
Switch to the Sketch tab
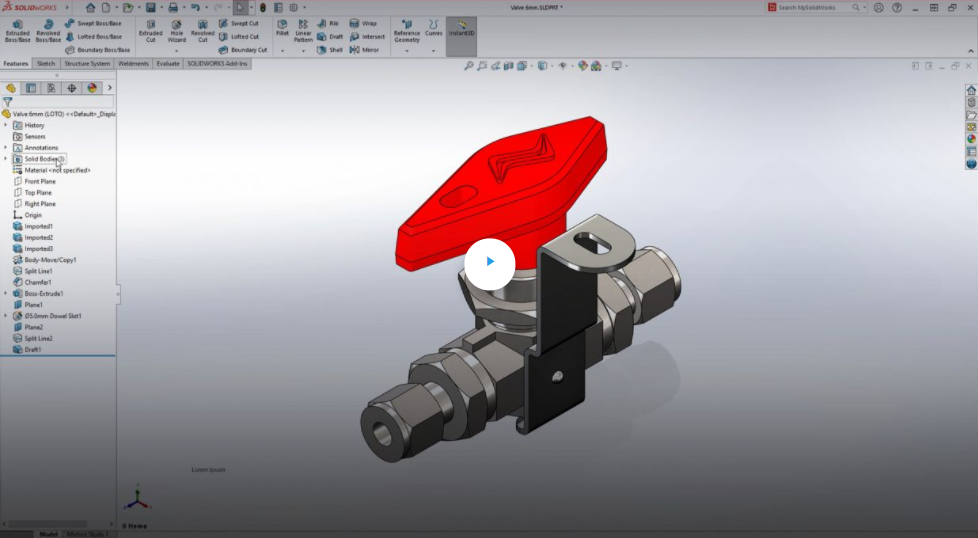pyautogui.click(x=46, y=63)
